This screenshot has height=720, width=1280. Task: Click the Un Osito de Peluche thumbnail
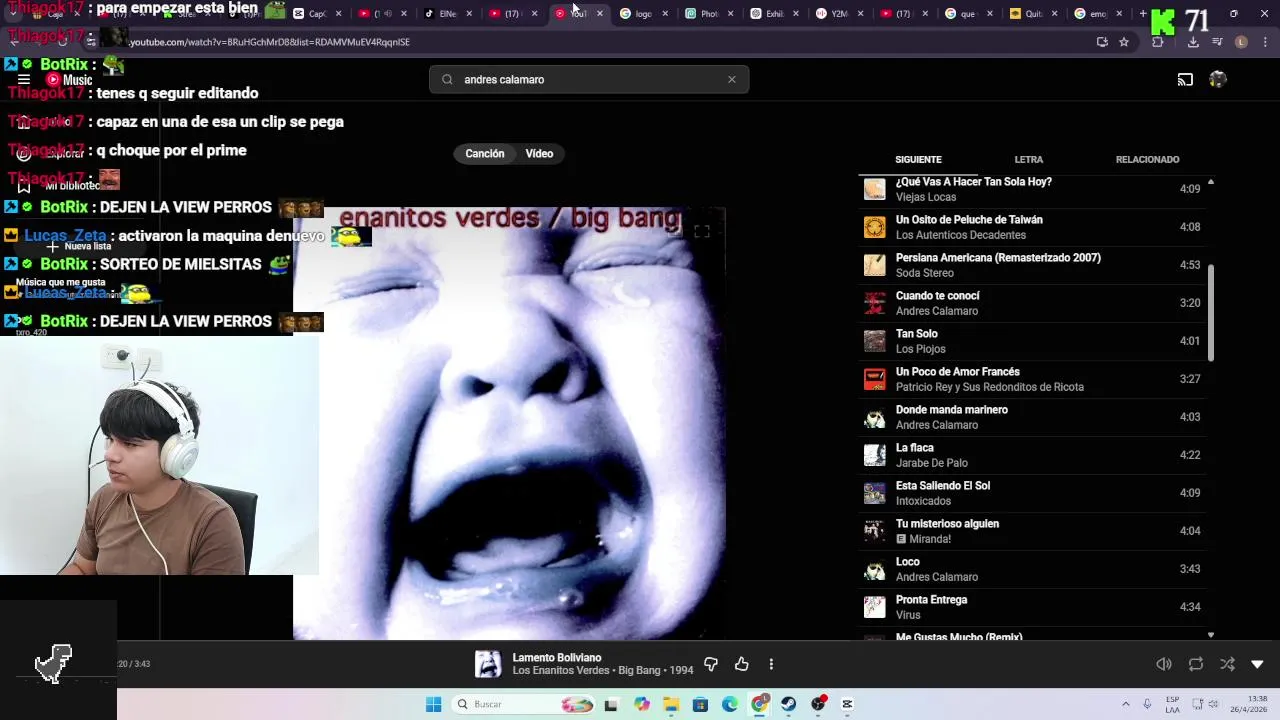pos(875,227)
